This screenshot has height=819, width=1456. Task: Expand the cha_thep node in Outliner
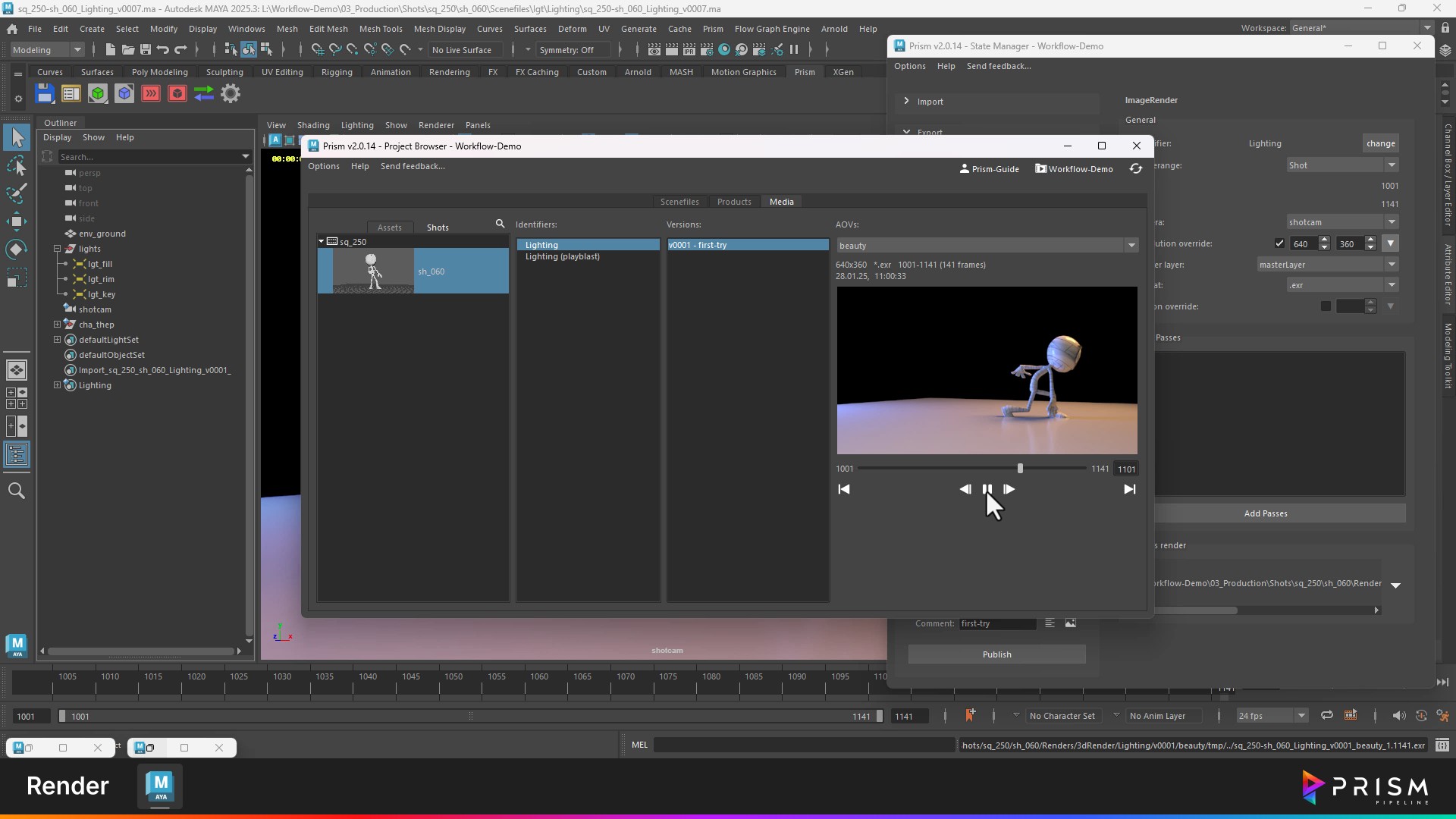tap(57, 325)
